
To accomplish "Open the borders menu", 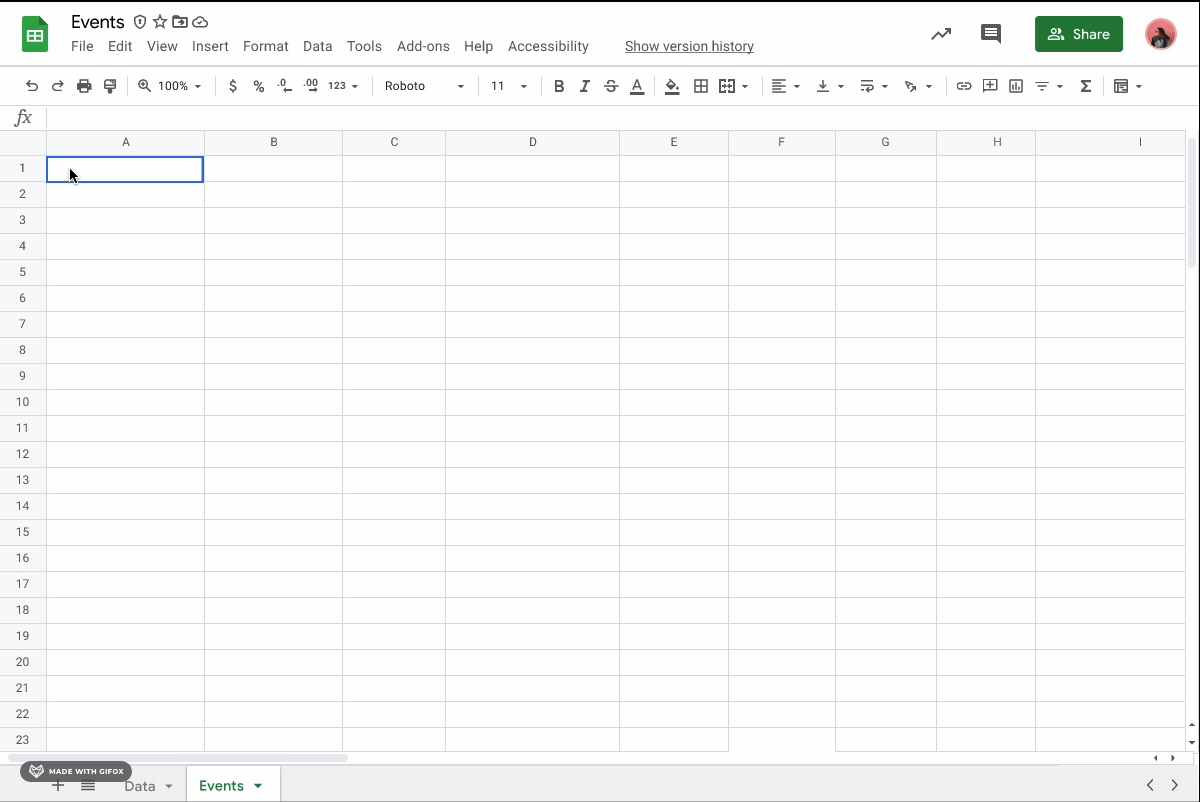I will pyautogui.click(x=701, y=86).
